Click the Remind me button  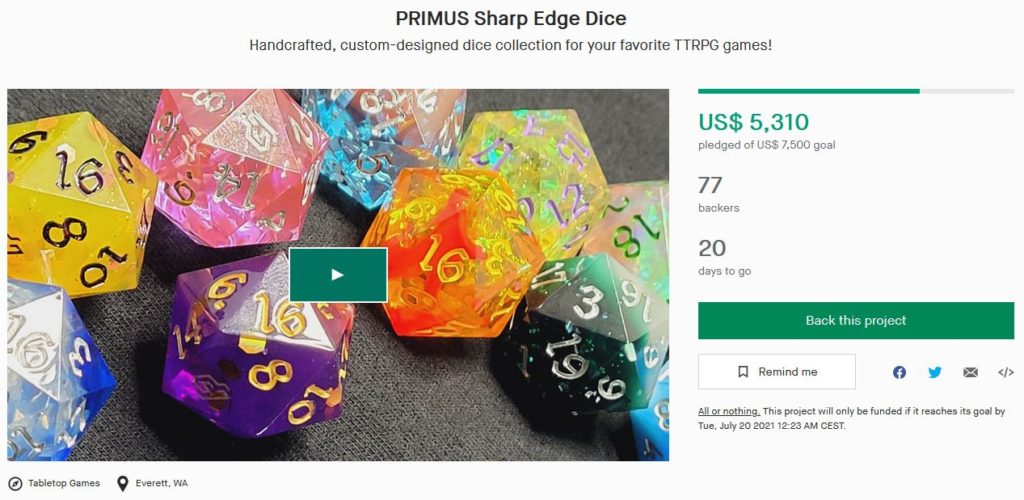(776, 371)
